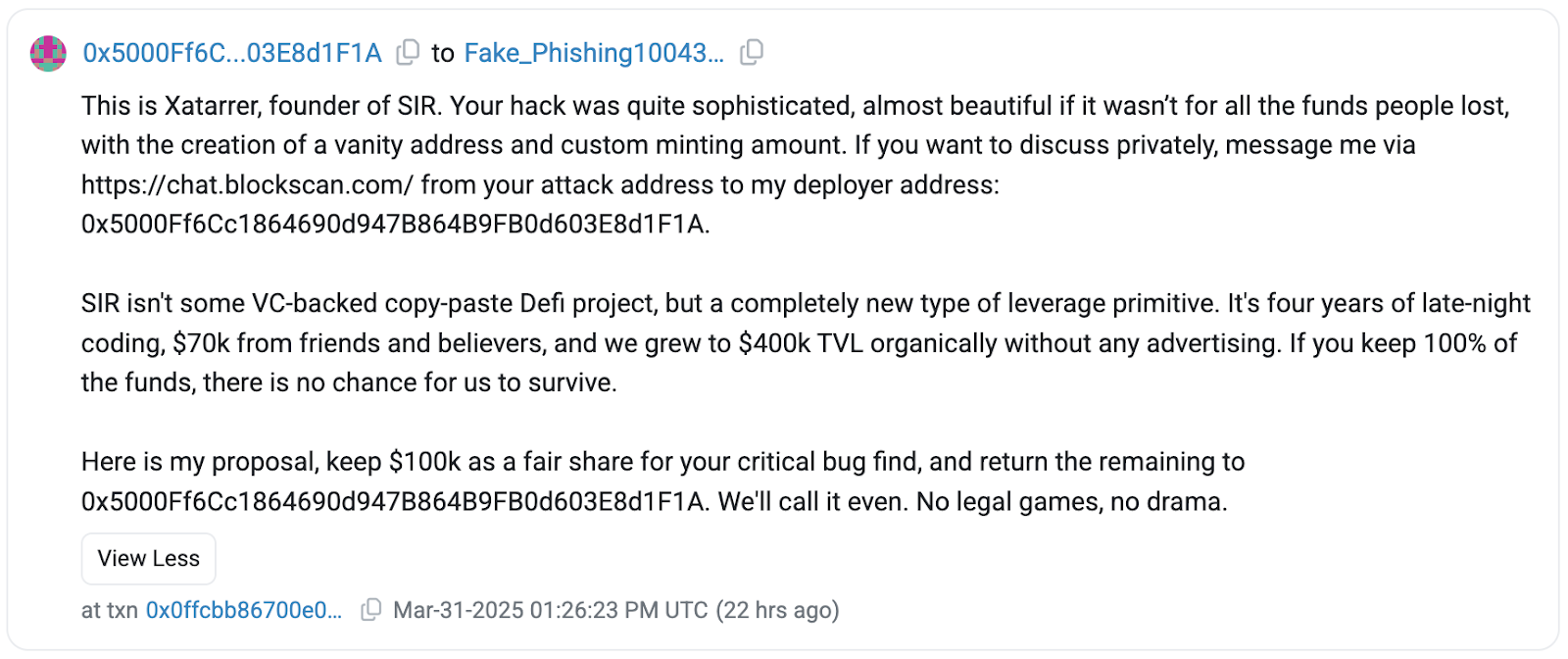View transaction 0x0ffcbb86700e0...
Viewport: 1568px width, 659px height.
tap(242, 609)
